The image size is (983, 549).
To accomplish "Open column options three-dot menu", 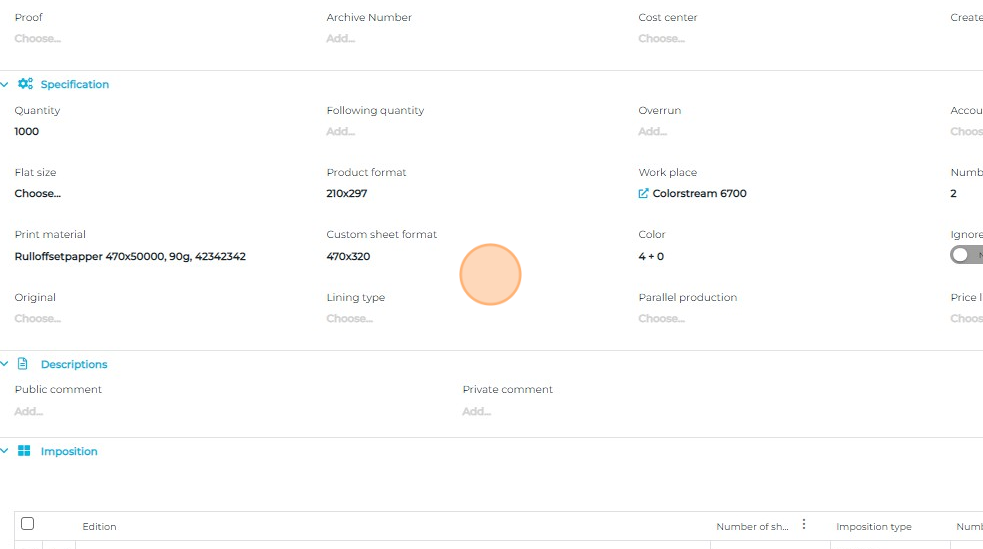I will click(803, 525).
